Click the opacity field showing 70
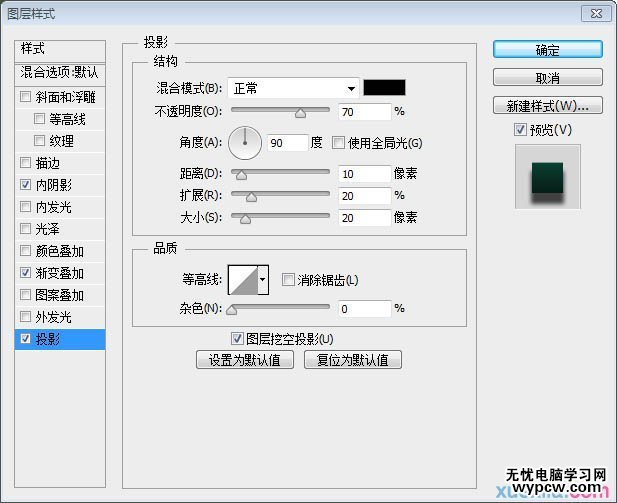 (365, 112)
